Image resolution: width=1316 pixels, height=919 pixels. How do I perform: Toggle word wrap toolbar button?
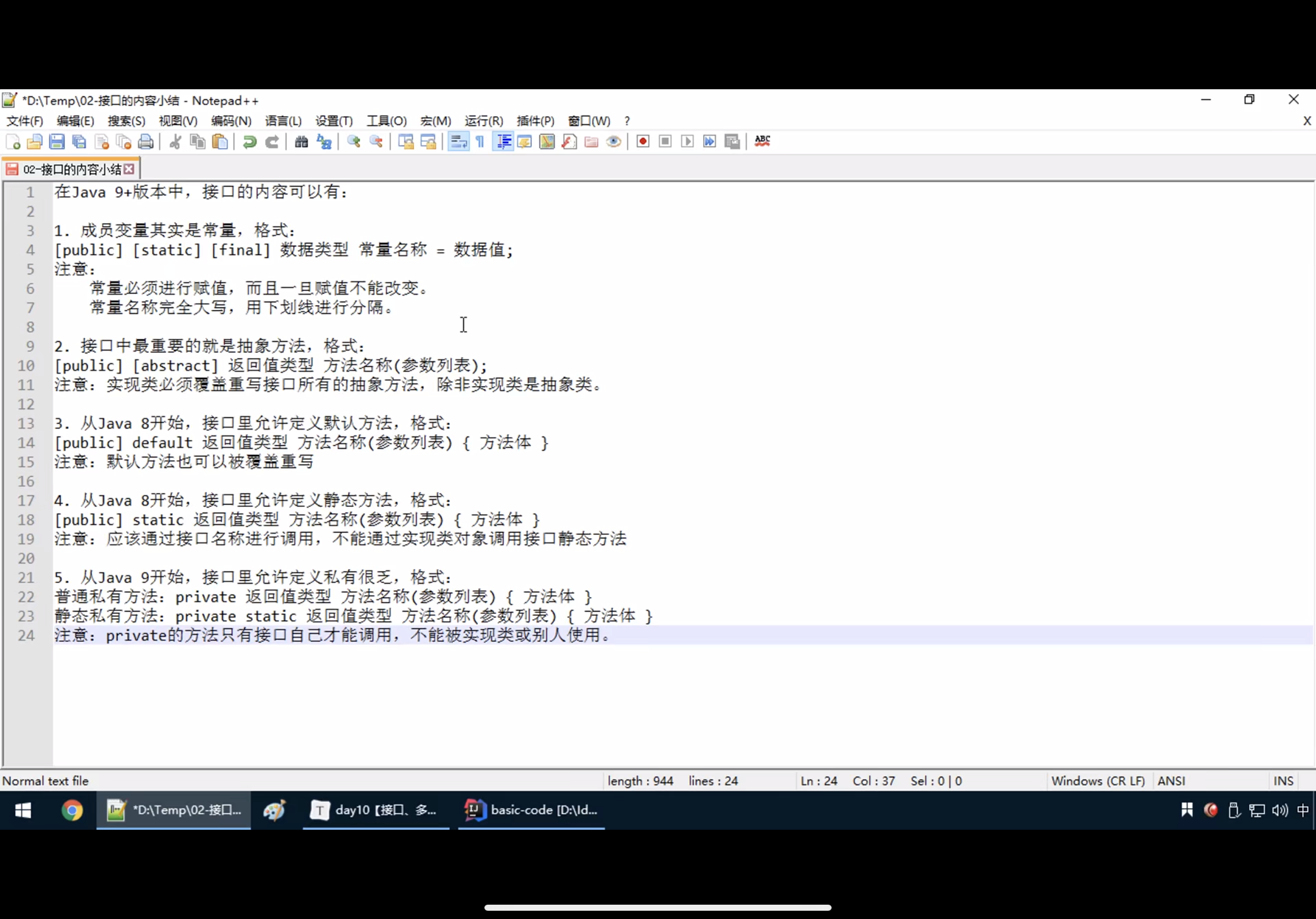(459, 142)
